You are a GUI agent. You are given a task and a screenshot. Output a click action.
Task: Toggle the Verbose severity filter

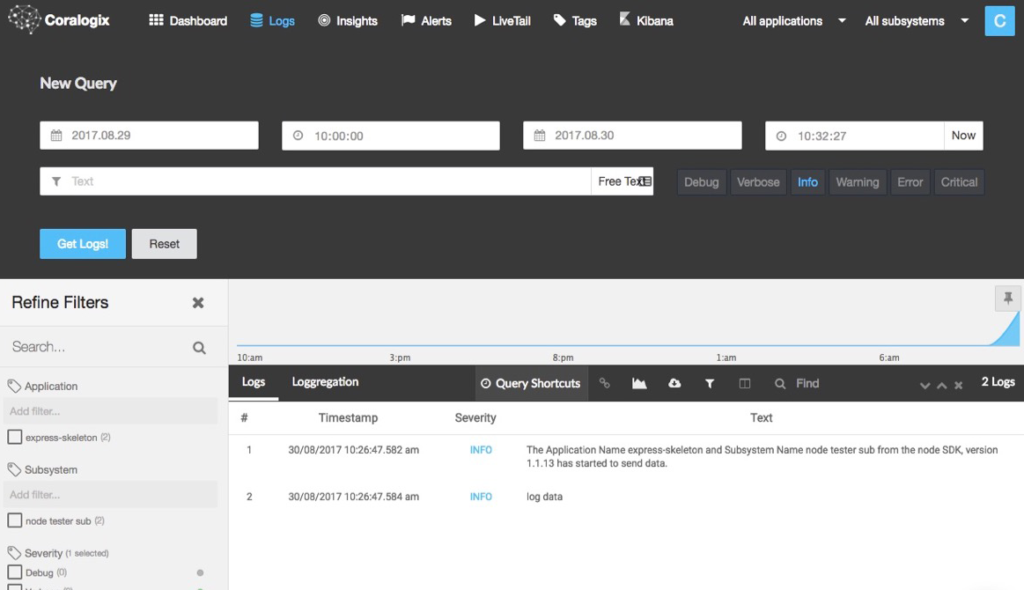[x=758, y=182]
